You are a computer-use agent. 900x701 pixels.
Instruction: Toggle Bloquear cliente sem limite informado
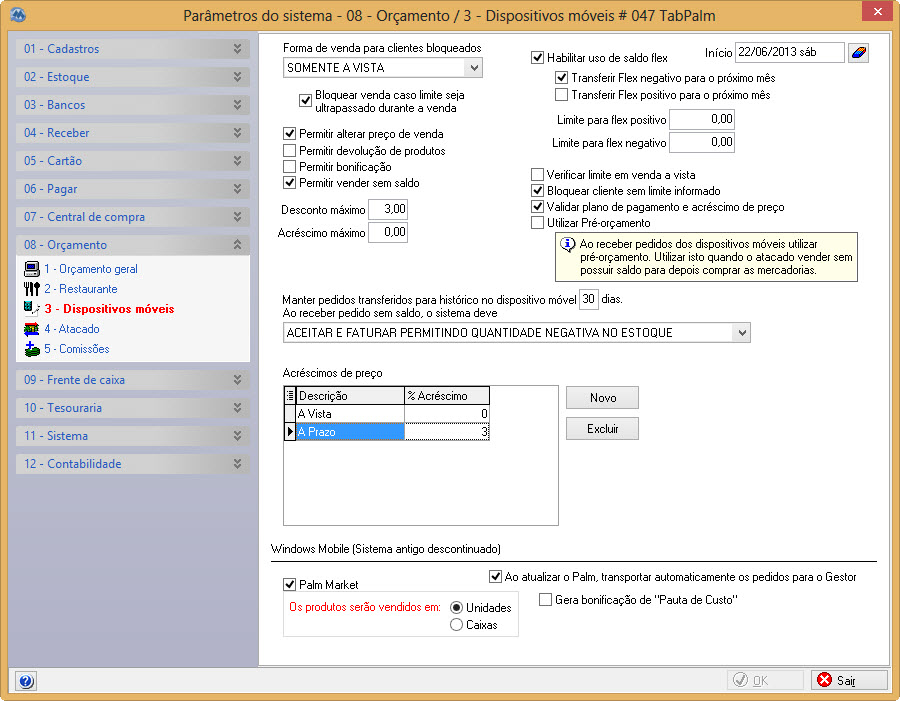(x=537, y=191)
